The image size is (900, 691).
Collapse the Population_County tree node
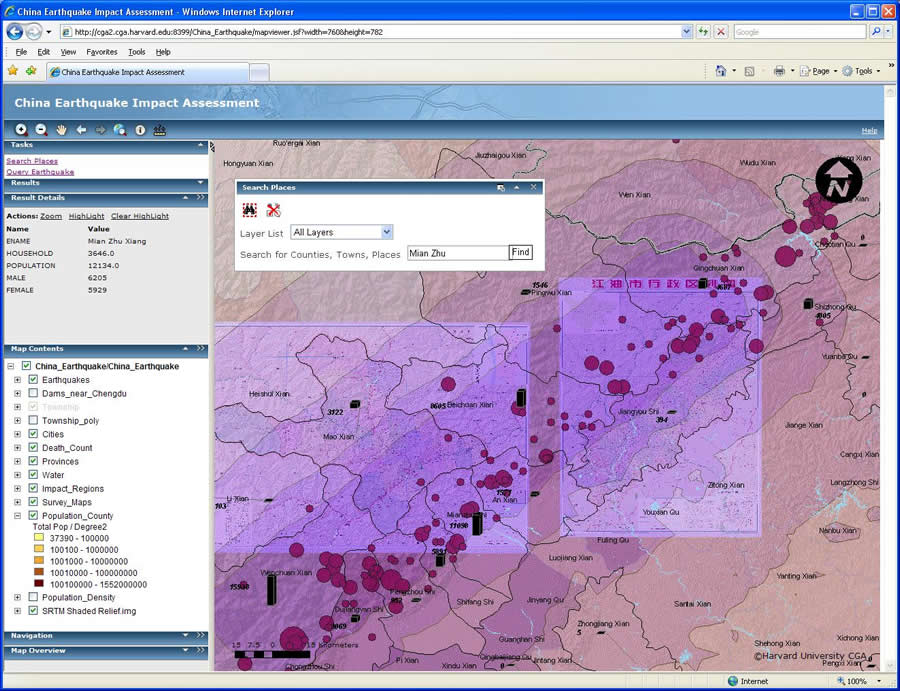tap(17, 516)
